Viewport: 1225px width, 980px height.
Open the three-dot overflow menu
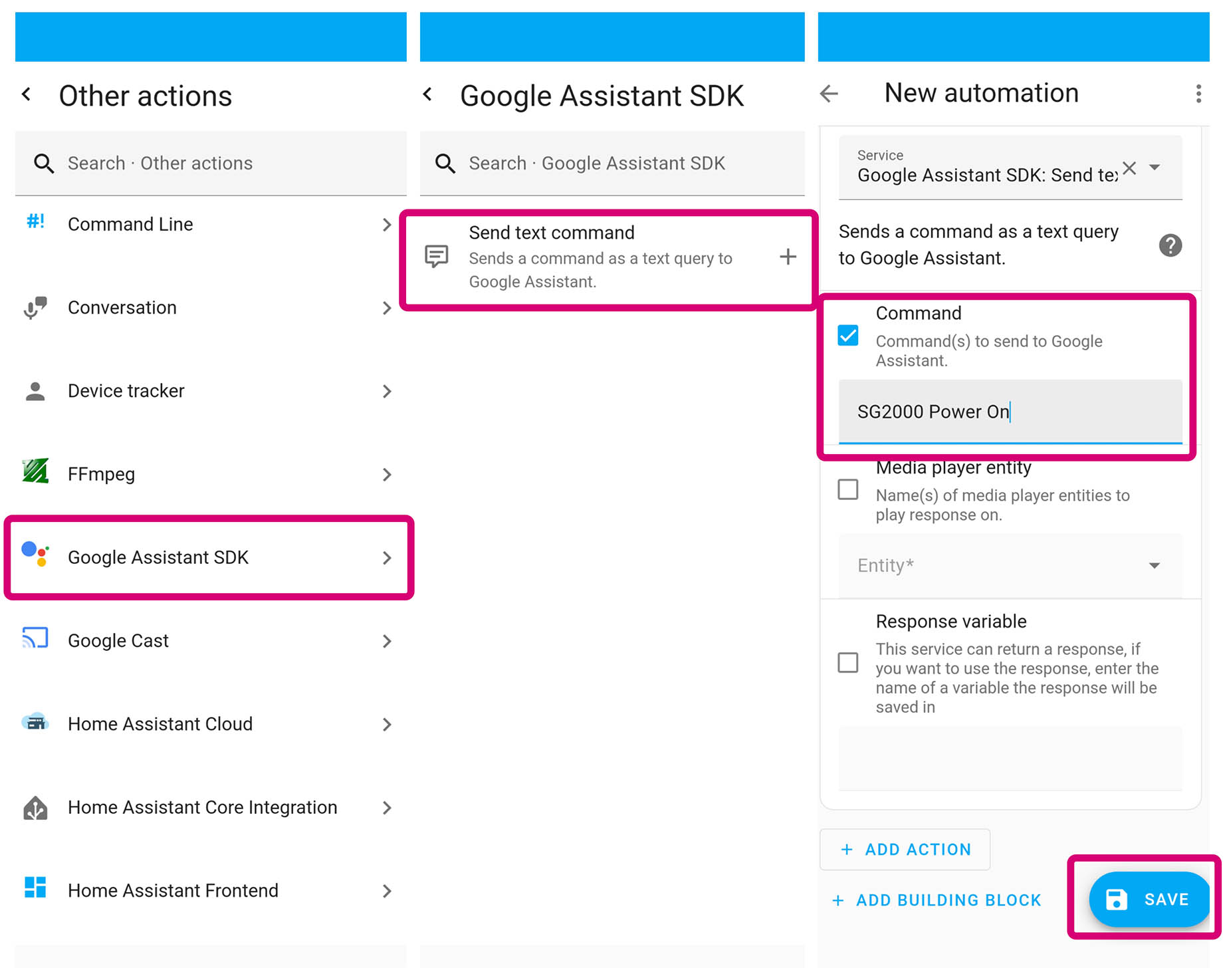pyautogui.click(x=1198, y=94)
